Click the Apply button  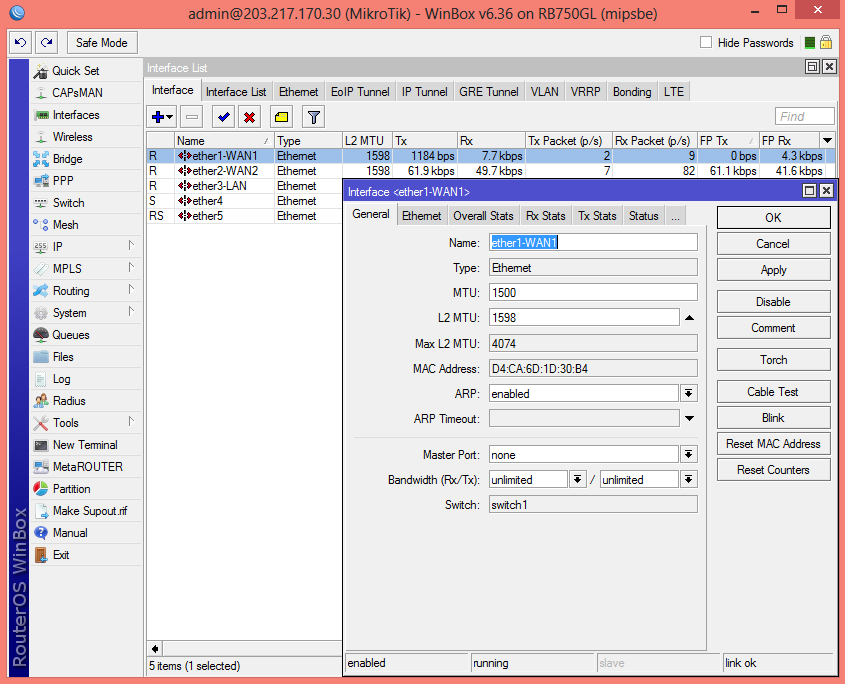[773, 270]
